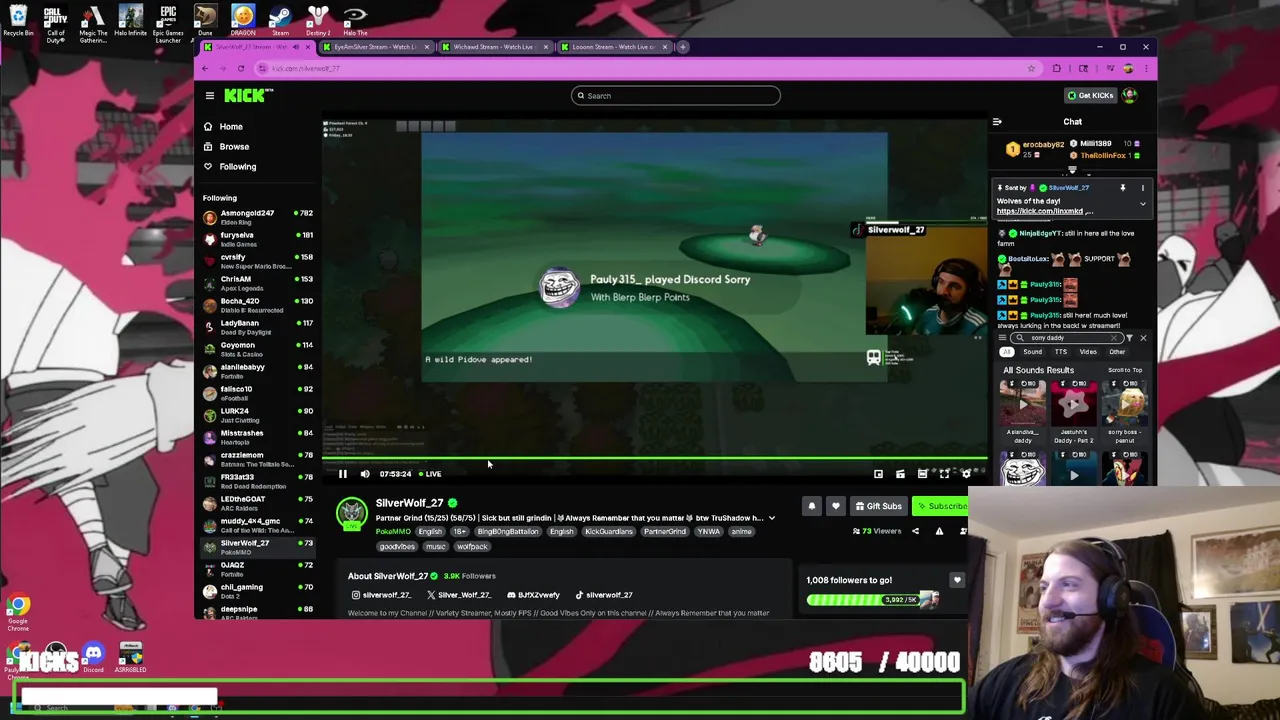Switch to Wichawd Stream browser tab
The width and height of the screenshot is (1280, 720).
tap(494, 47)
